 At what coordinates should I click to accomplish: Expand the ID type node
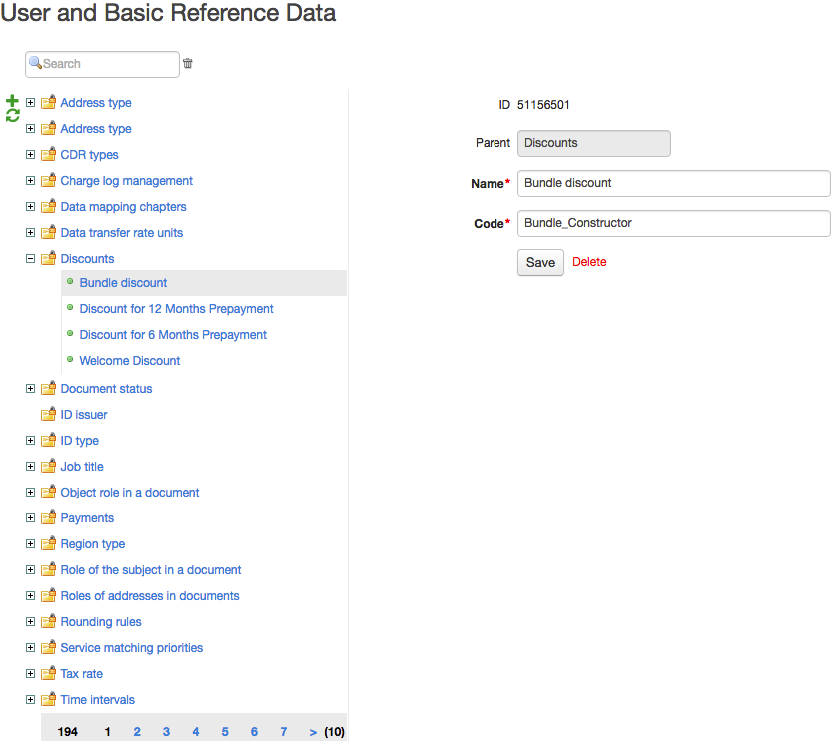[x=30, y=440]
